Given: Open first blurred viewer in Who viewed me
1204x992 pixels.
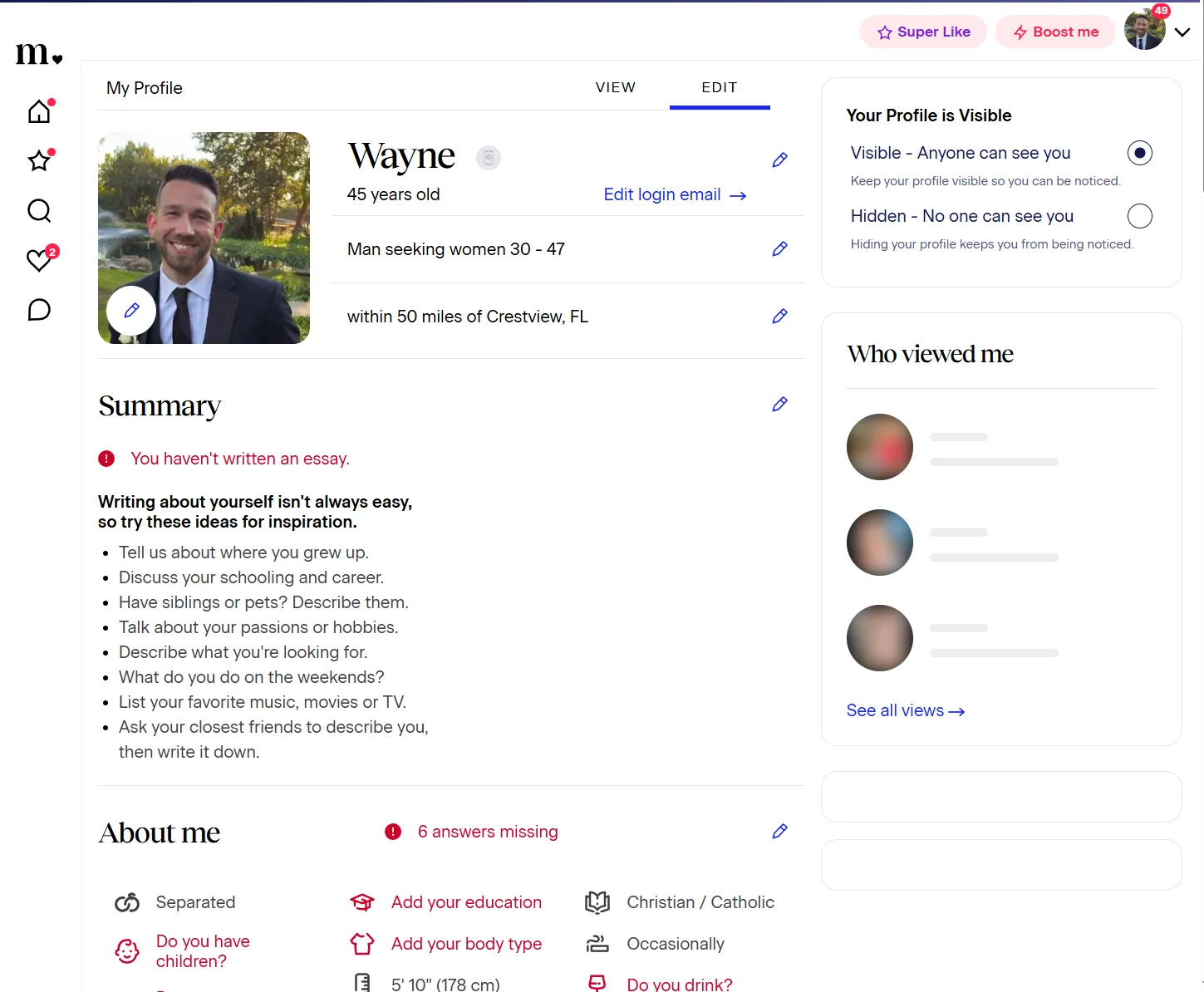Looking at the screenshot, I should [x=880, y=447].
